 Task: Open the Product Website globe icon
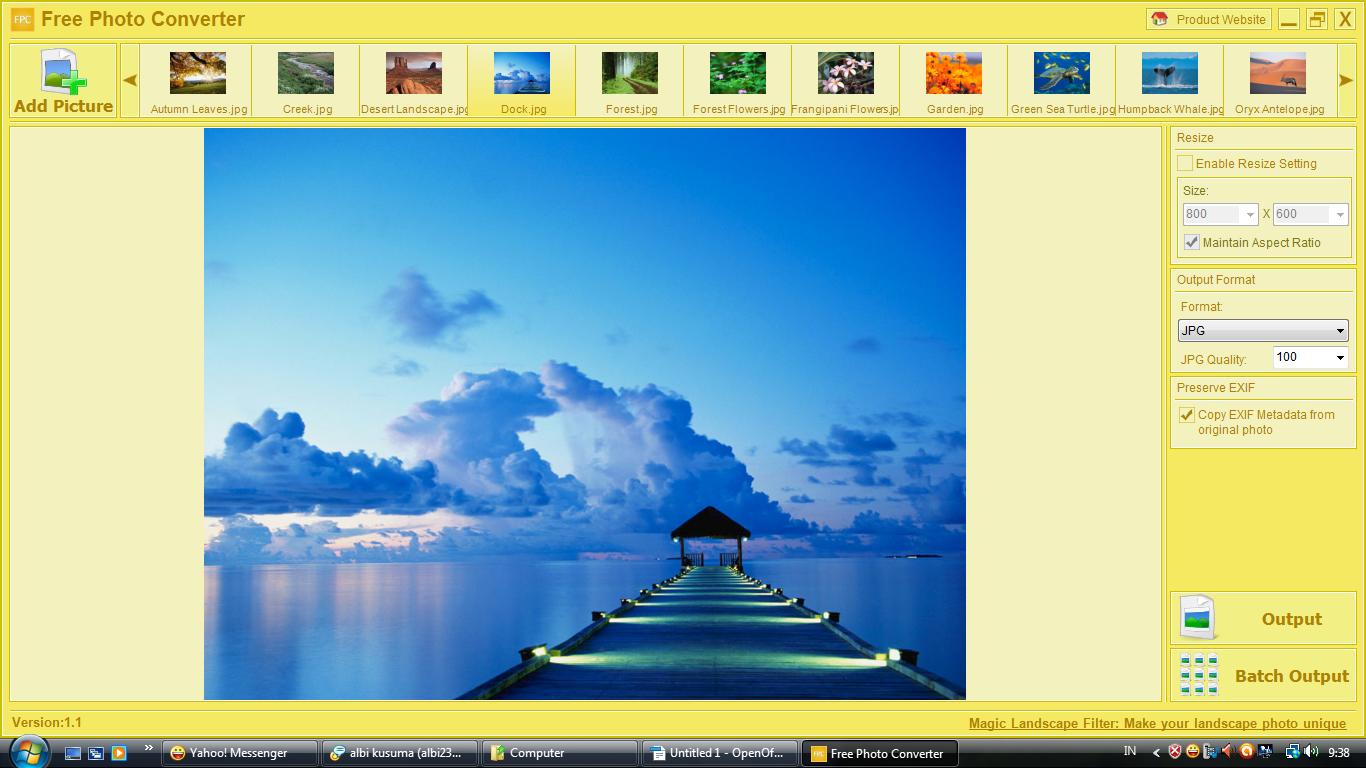pos(1158,18)
